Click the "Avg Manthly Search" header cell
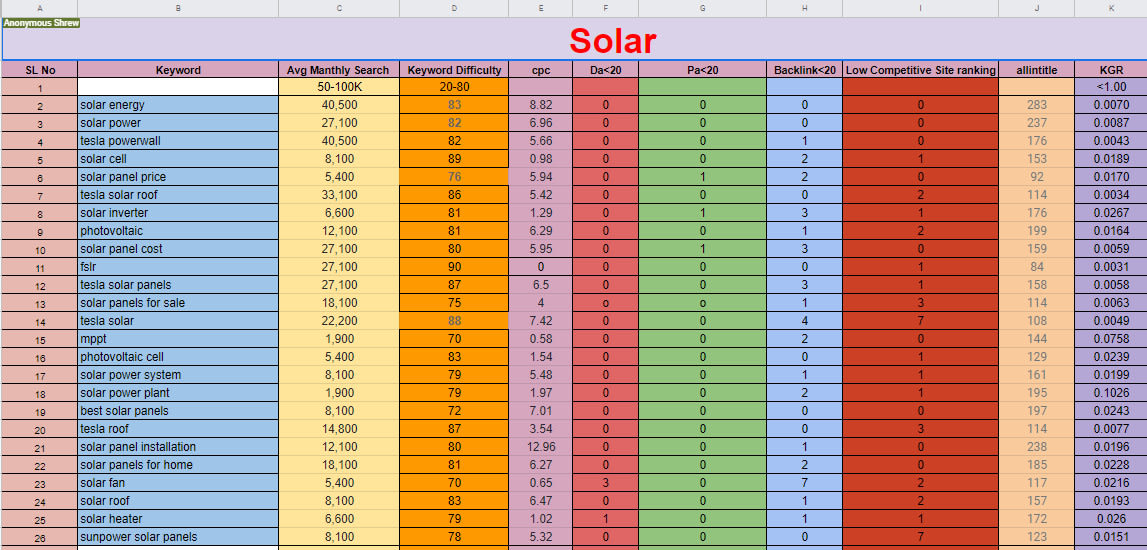The image size is (1147, 550). click(x=338, y=70)
